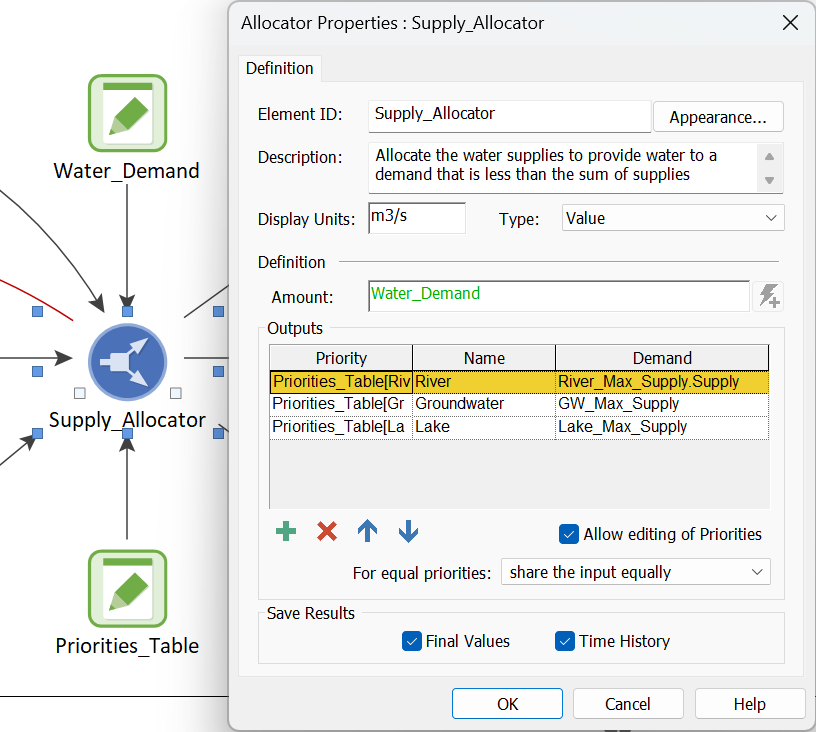Click the Water_Demand data element icon
The image size is (816, 732).
click(128, 113)
